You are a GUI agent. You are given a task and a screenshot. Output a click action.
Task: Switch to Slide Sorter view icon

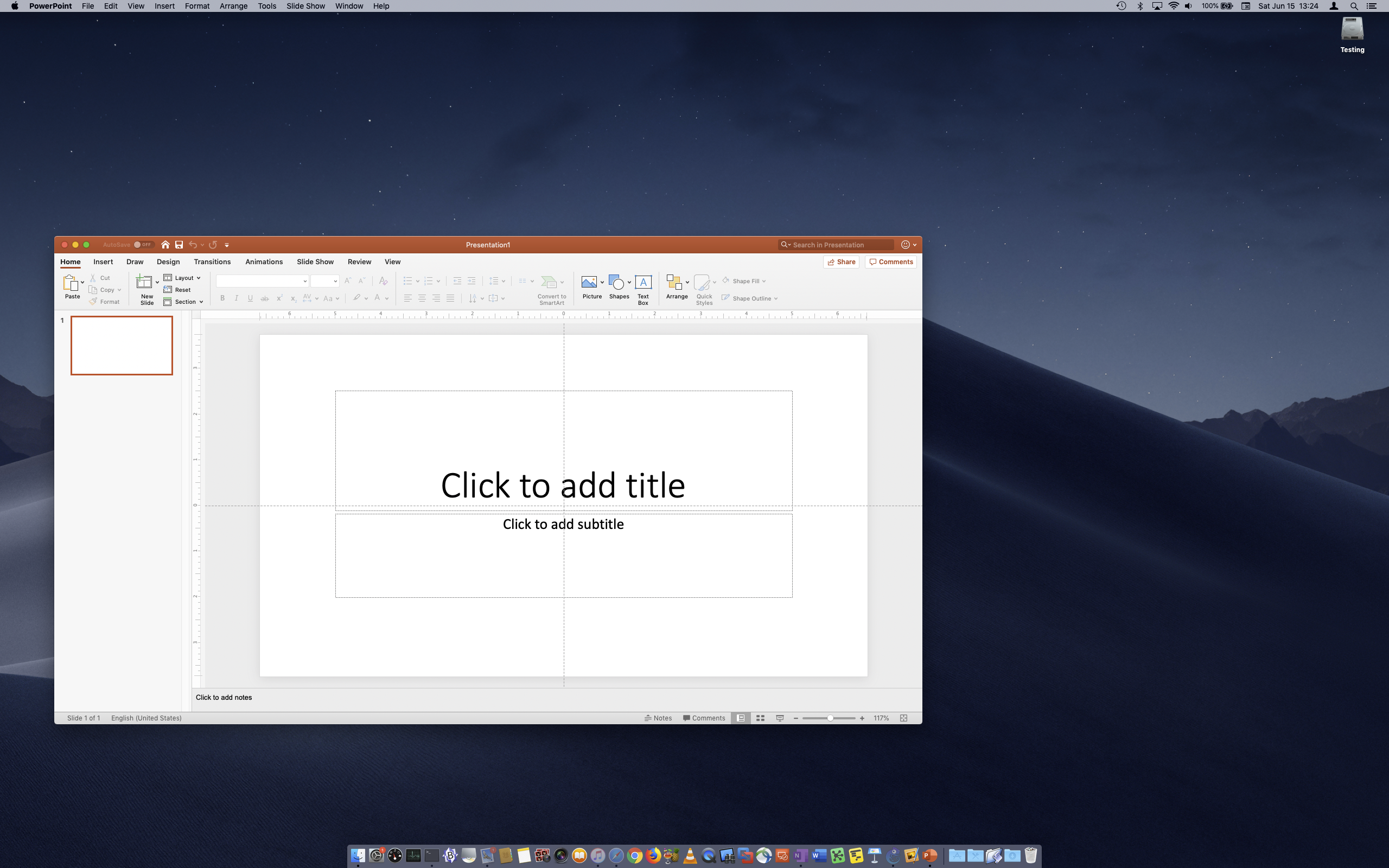(761, 718)
